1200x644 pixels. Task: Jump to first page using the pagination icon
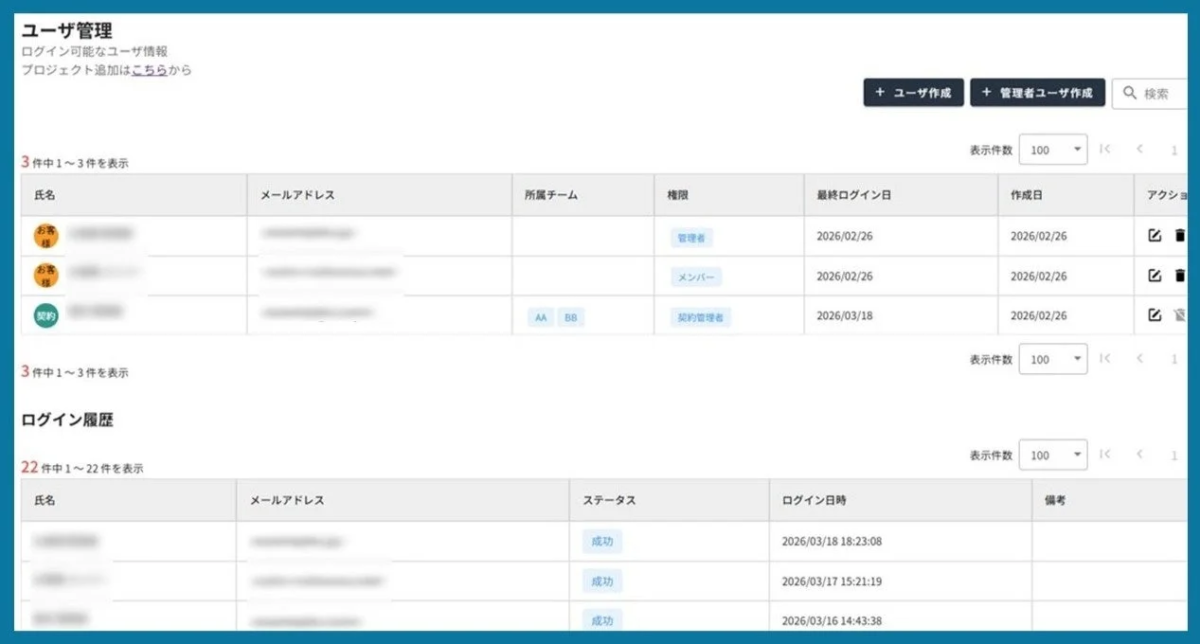pyautogui.click(x=1104, y=148)
